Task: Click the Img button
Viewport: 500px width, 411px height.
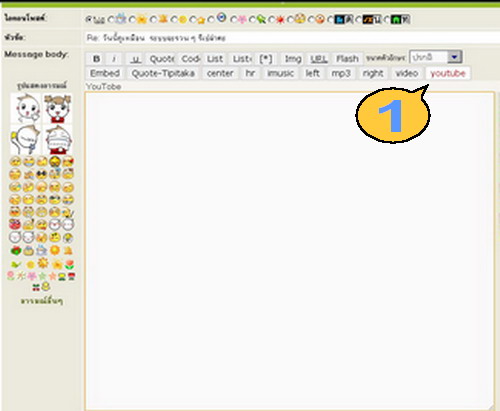Action: pyautogui.click(x=293, y=59)
